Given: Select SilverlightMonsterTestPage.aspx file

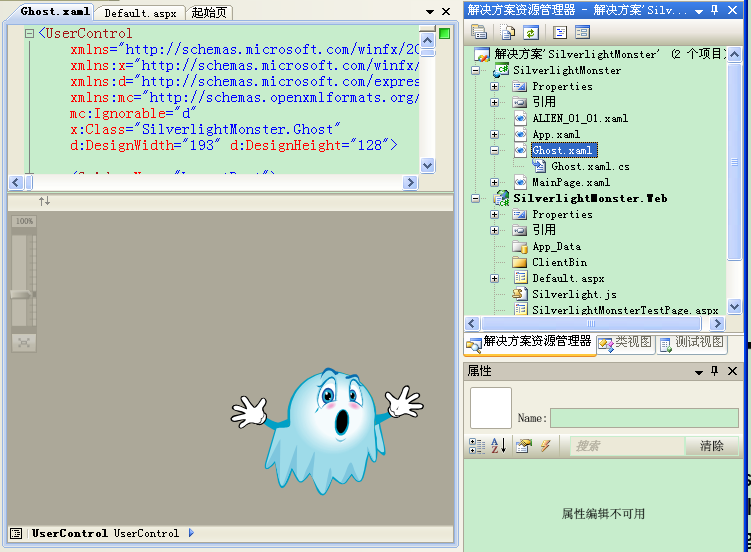Looking at the screenshot, I should click(x=625, y=310).
